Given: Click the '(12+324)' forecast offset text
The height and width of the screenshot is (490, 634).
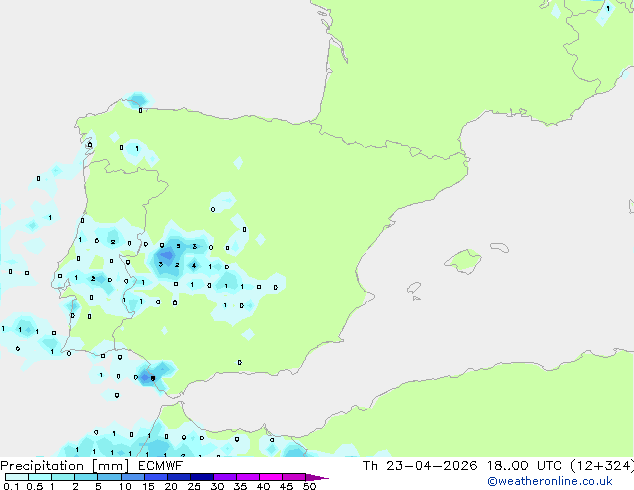Looking at the screenshot, I should (602, 466).
